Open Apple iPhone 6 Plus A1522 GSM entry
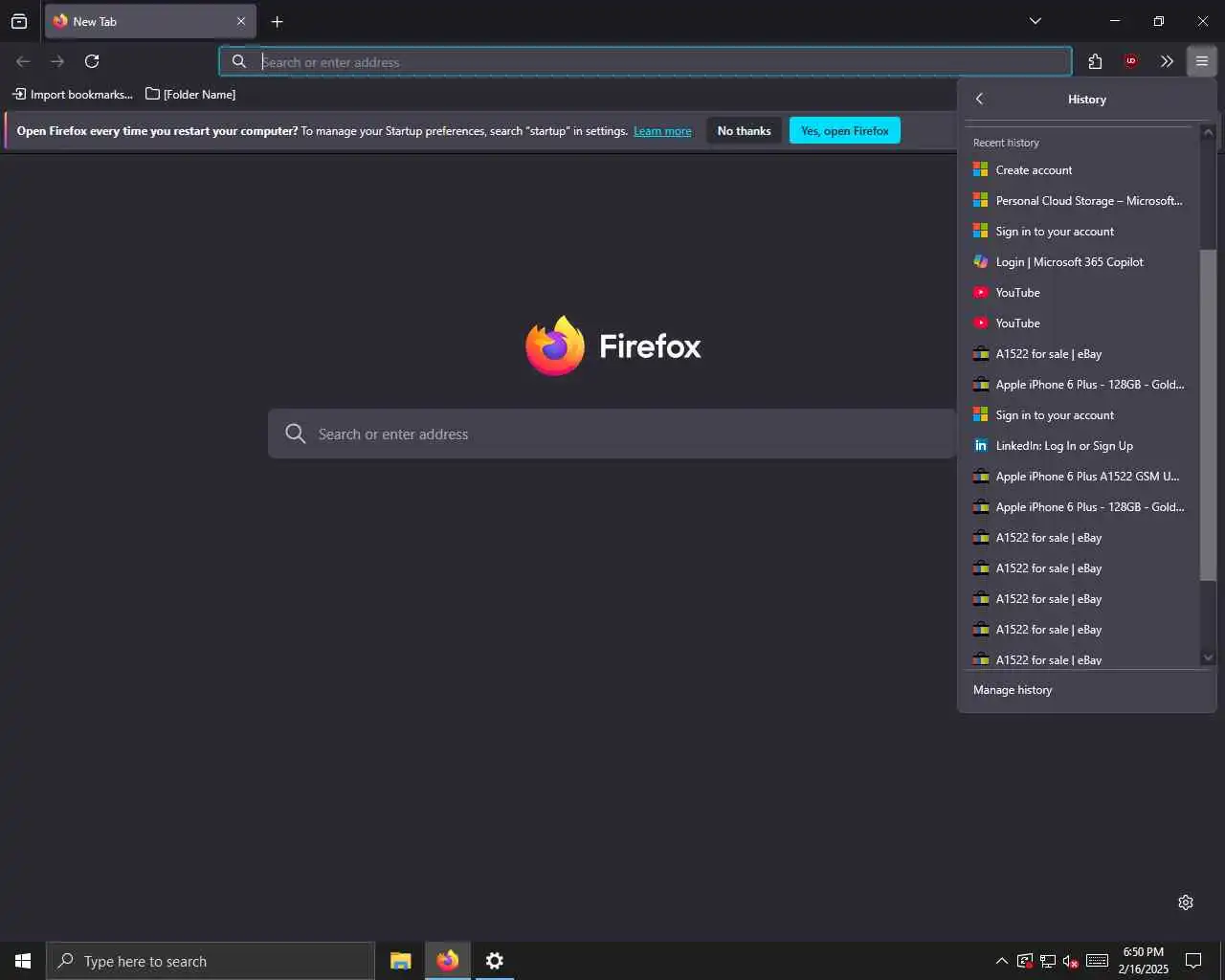The height and width of the screenshot is (980, 1225). 1081,477
